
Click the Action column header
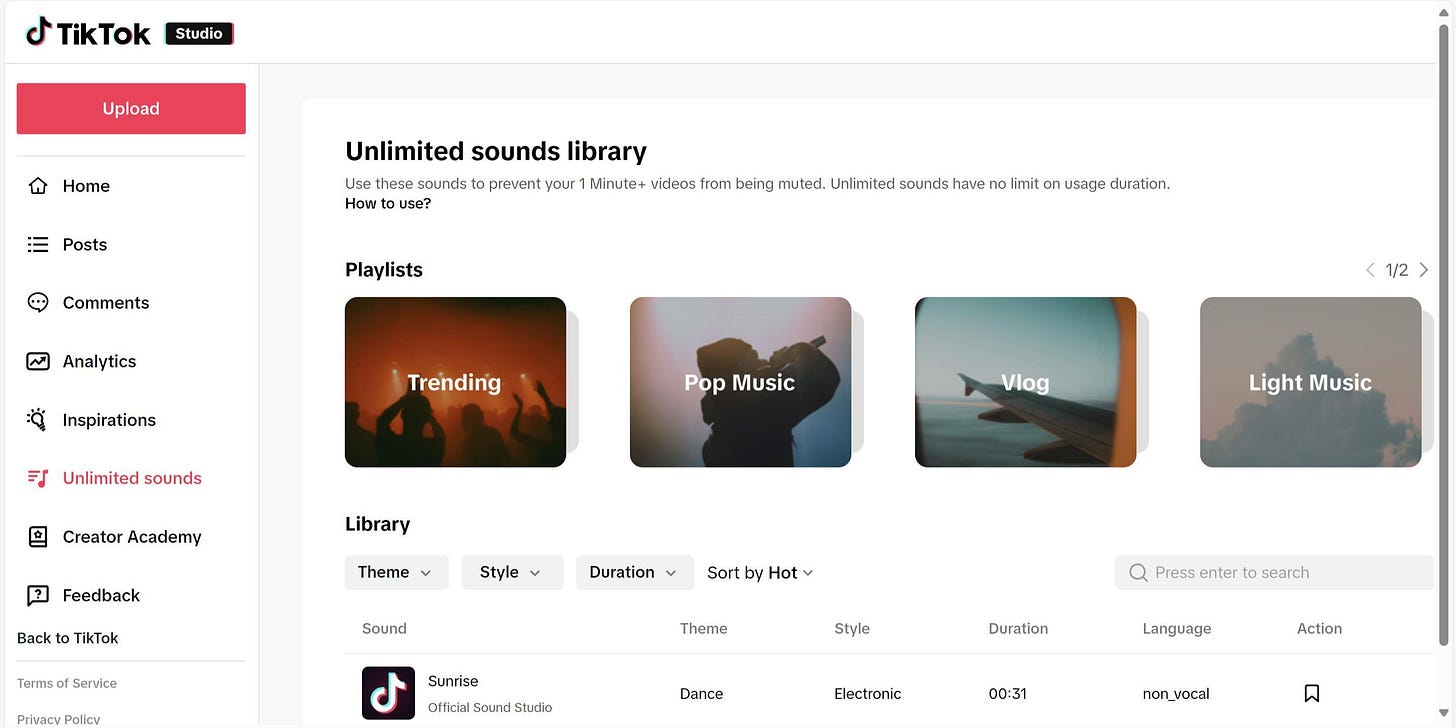pyautogui.click(x=1319, y=628)
